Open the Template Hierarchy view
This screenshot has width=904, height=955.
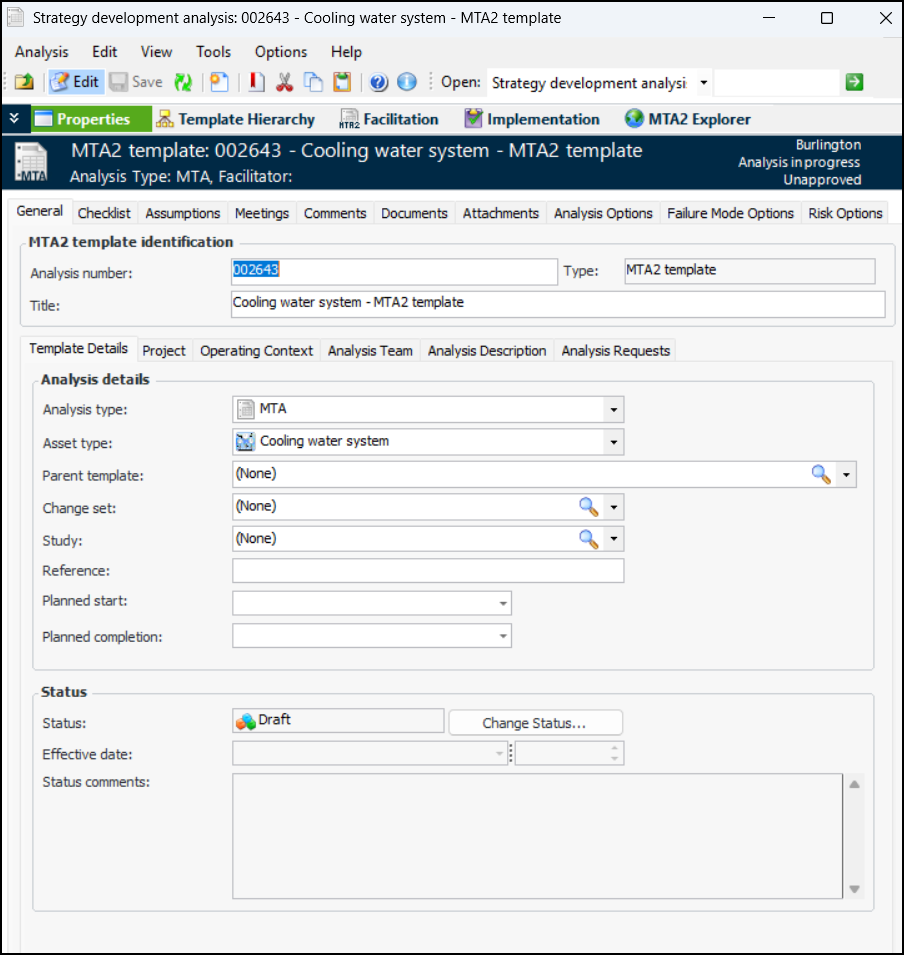pyautogui.click(x=235, y=119)
